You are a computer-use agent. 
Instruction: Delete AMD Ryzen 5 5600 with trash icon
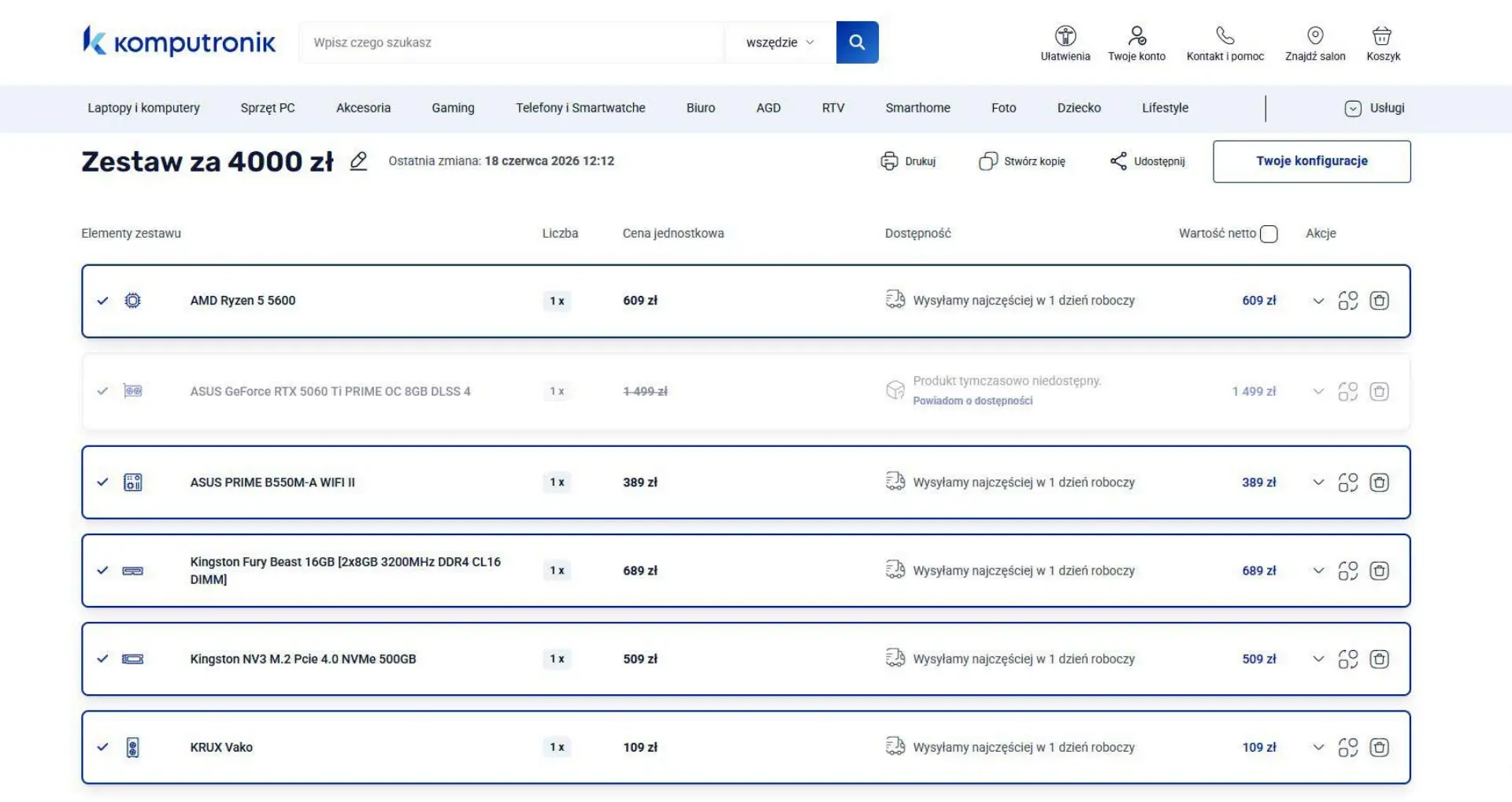click(1379, 301)
